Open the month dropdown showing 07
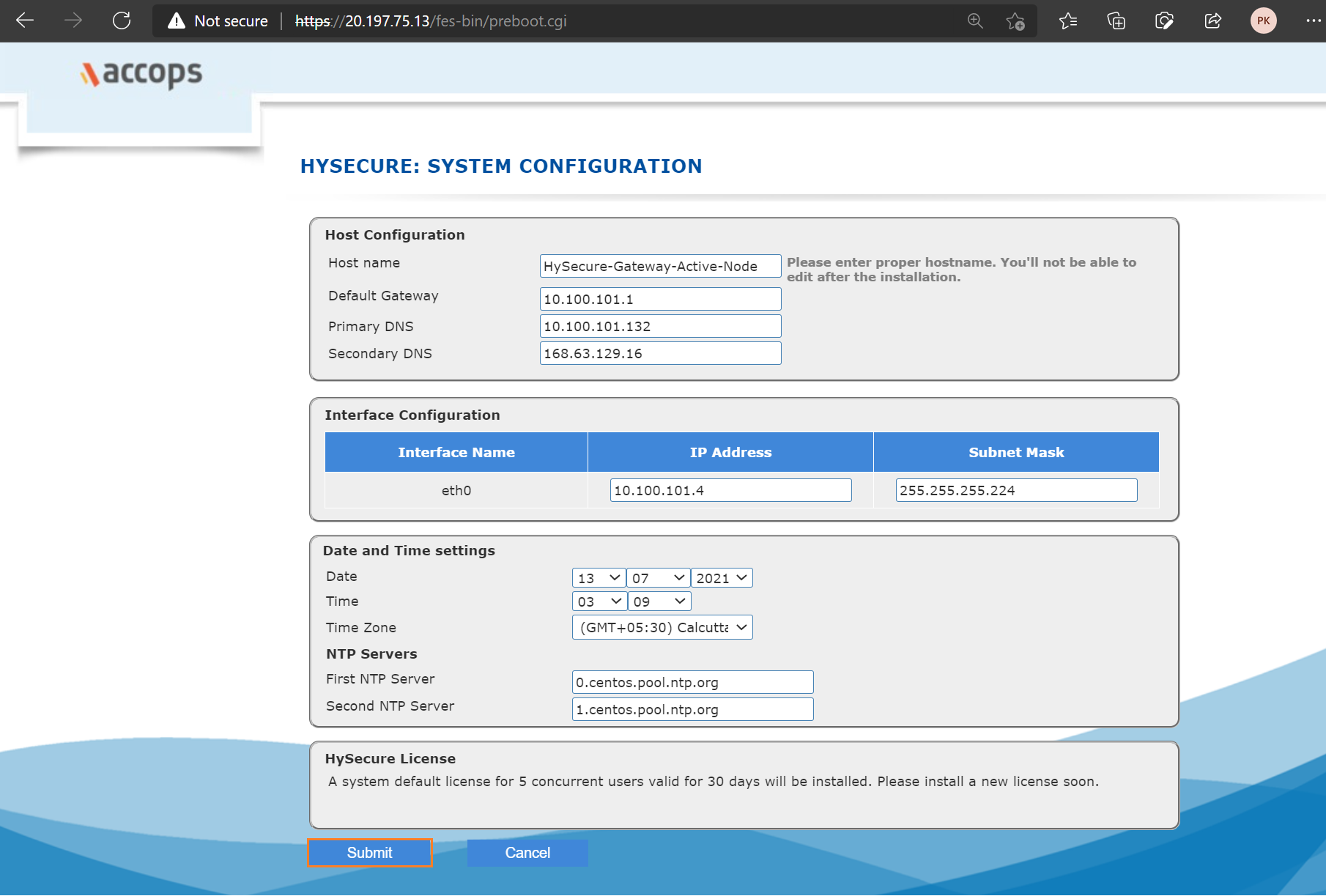The height and width of the screenshot is (896, 1326). tap(659, 578)
